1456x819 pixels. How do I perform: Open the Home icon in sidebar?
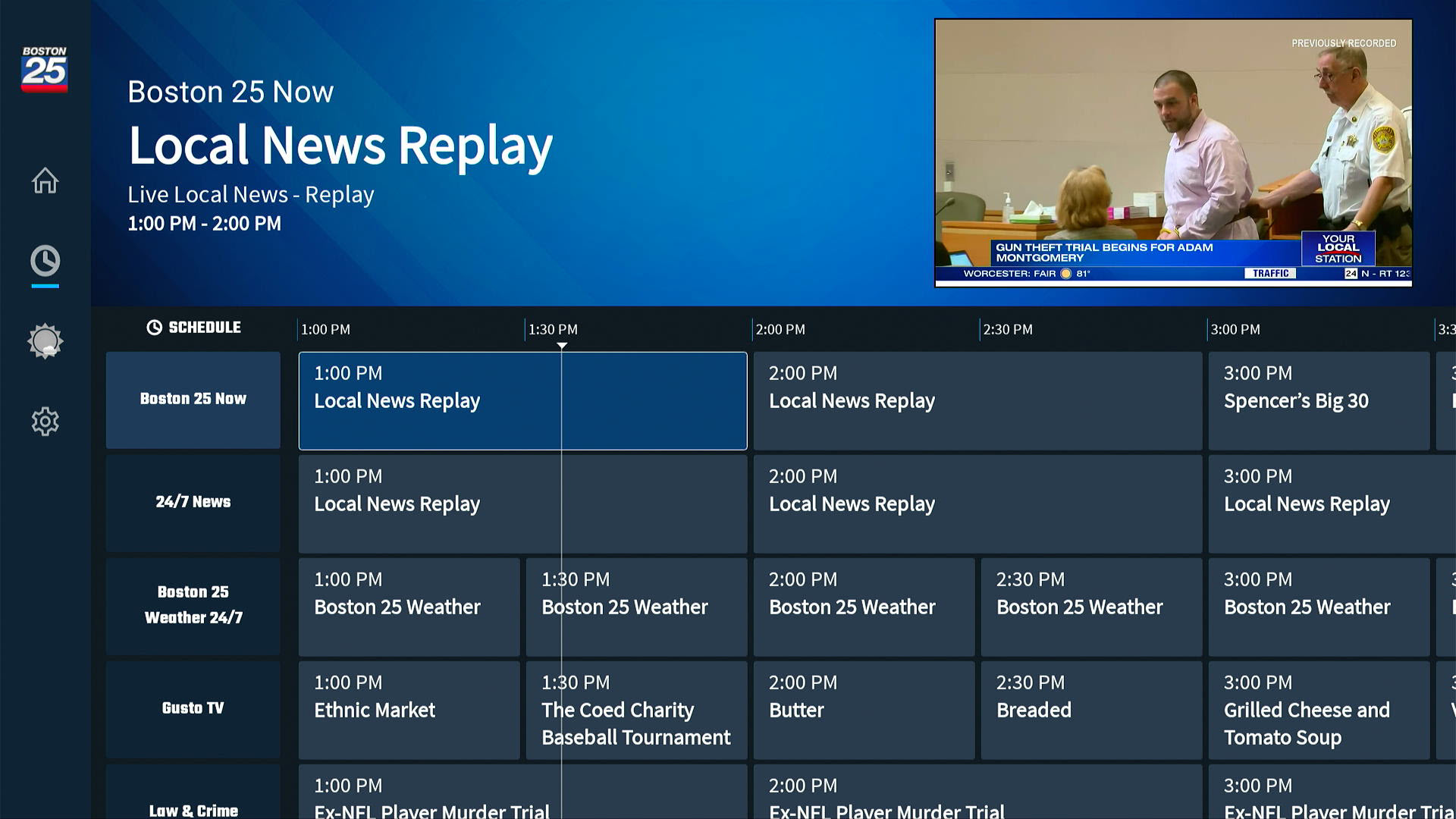(x=45, y=180)
